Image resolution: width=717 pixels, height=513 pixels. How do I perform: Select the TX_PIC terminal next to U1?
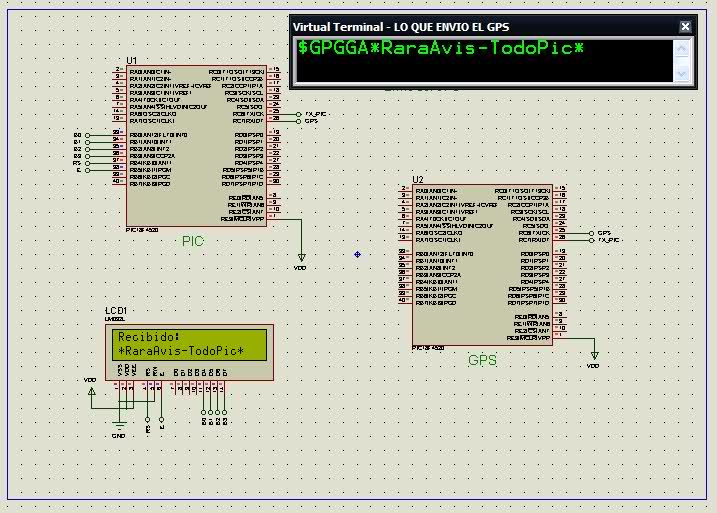[311, 114]
